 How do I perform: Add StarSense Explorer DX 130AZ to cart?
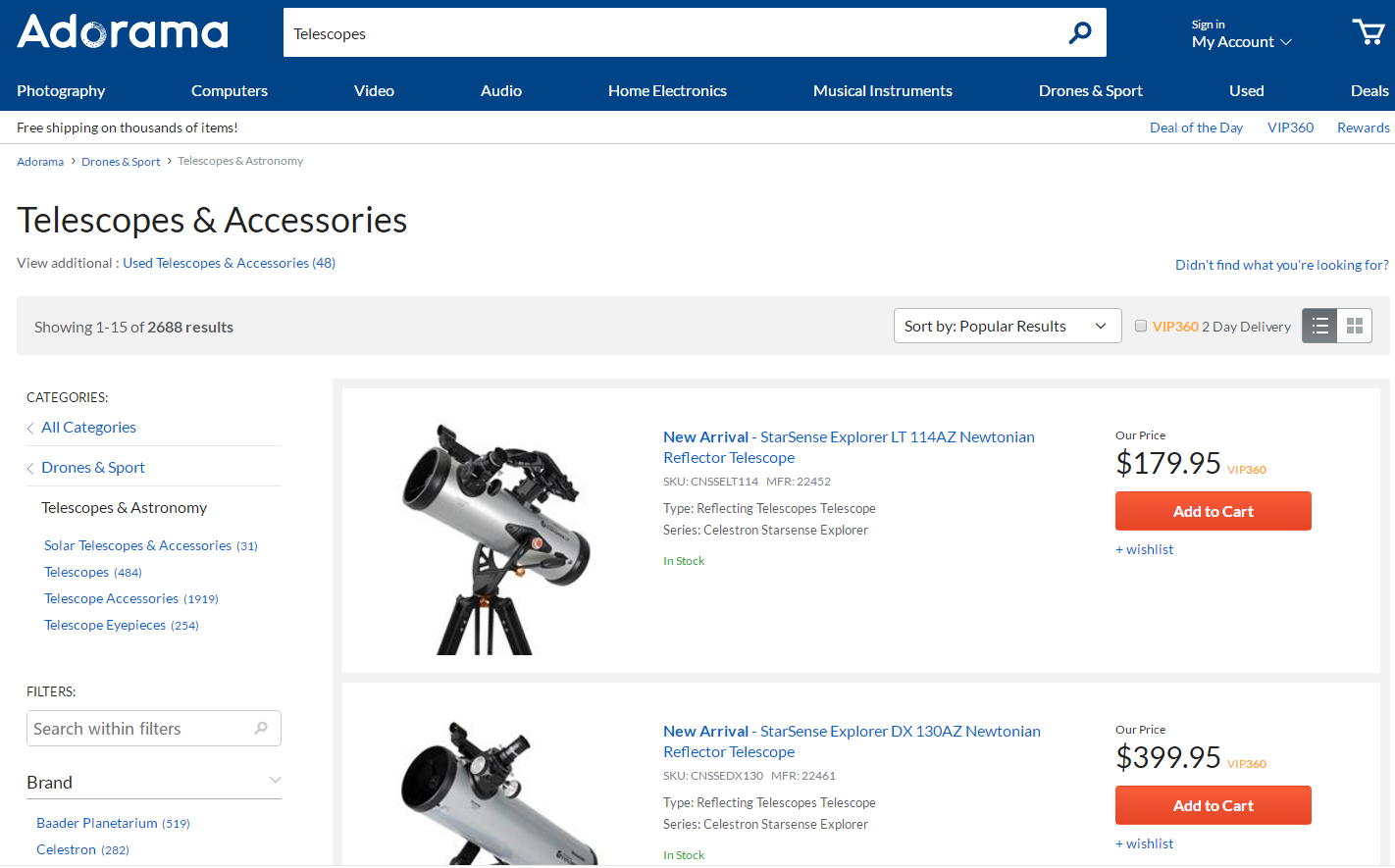(x=1214, y=805)
